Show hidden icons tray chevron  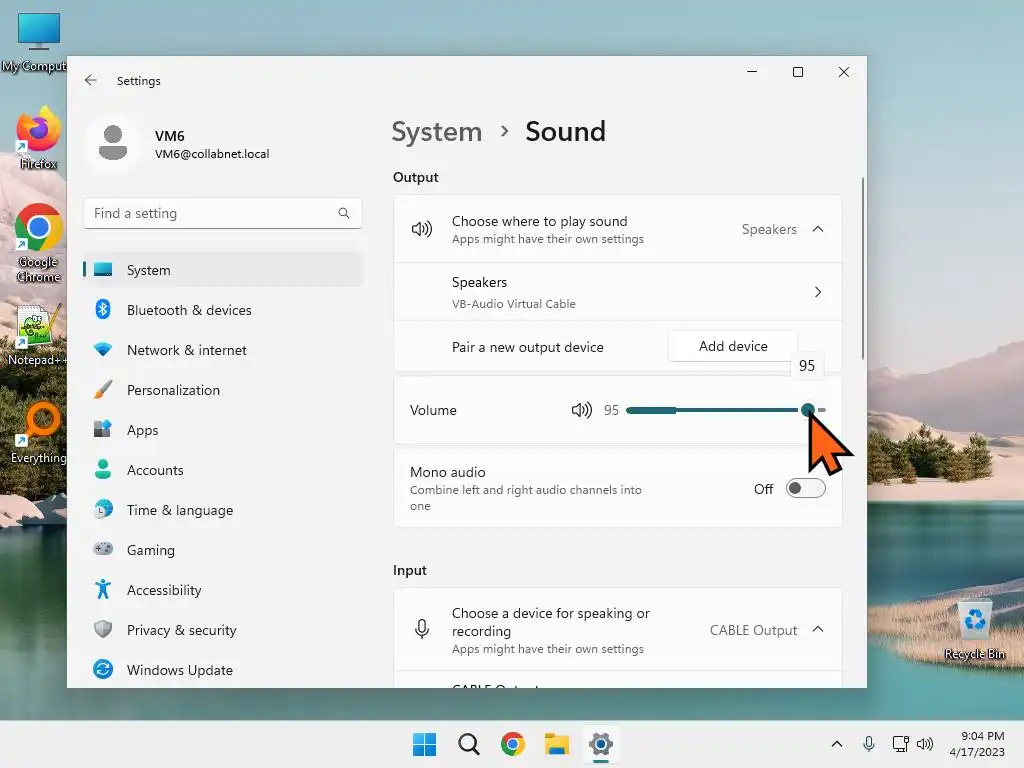pos(837,744)
